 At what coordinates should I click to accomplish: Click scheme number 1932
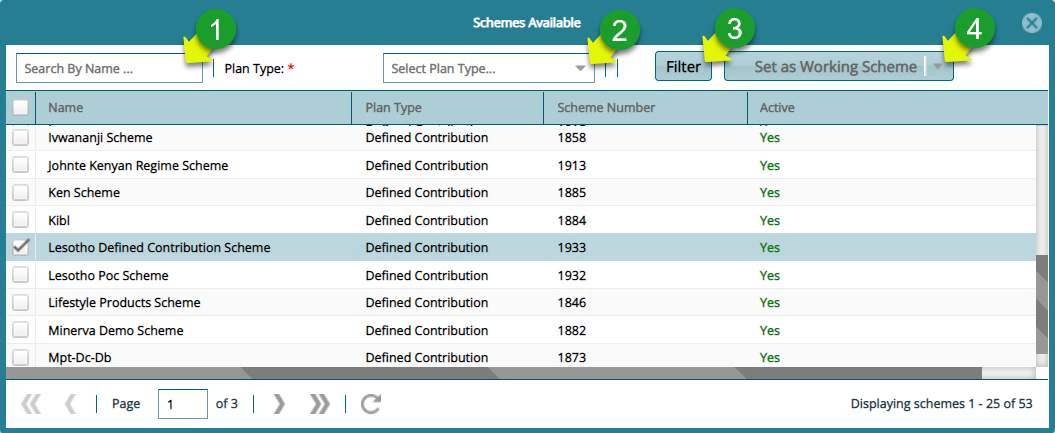click(572, 276)
